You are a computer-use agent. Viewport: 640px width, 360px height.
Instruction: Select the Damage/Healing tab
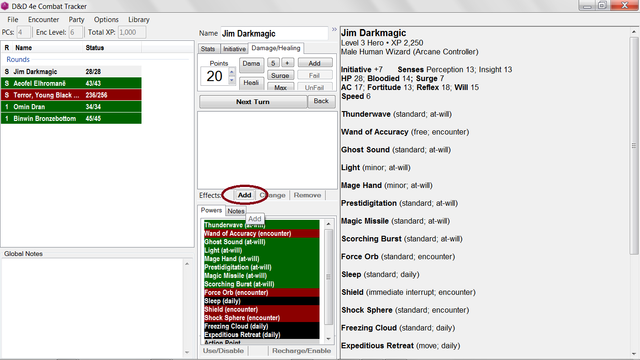point(276,48)
